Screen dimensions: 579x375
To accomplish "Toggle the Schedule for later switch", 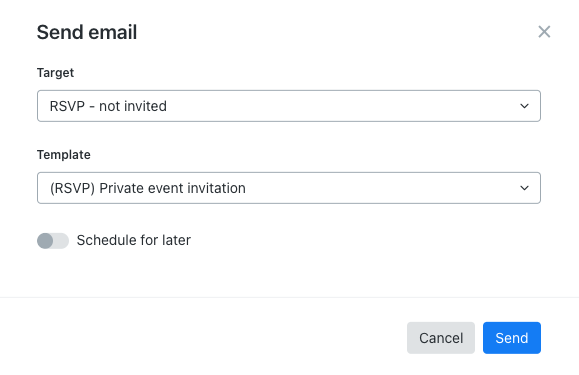I will (x=53, y=241).
